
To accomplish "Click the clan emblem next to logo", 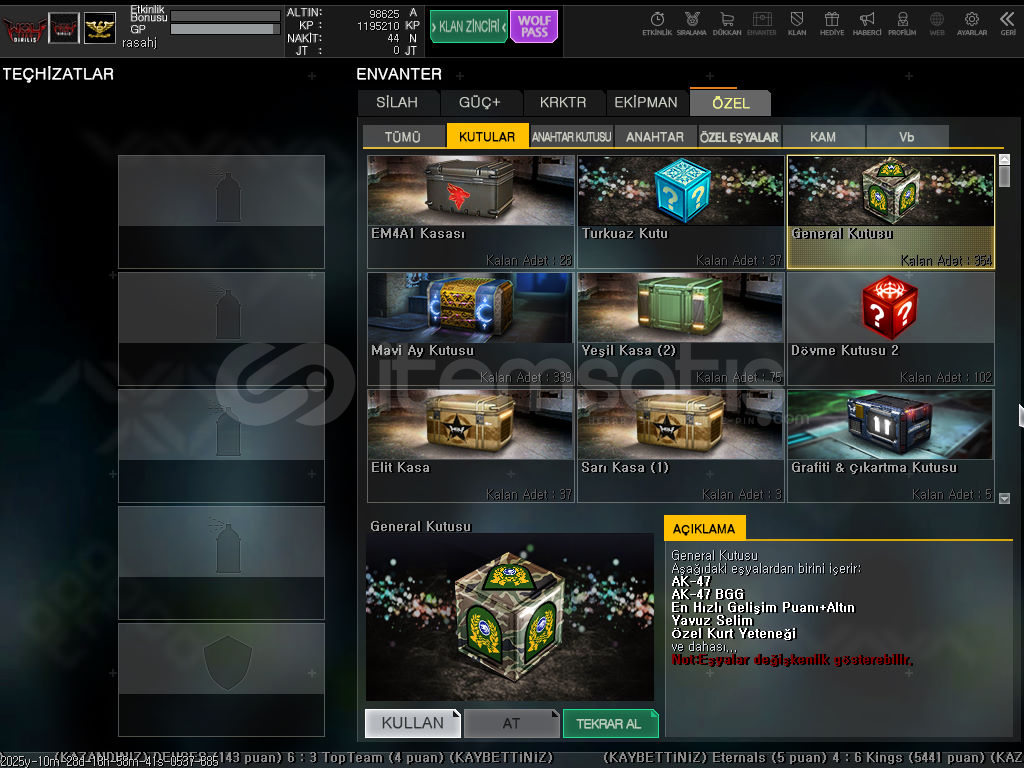I will click(64, 28).
